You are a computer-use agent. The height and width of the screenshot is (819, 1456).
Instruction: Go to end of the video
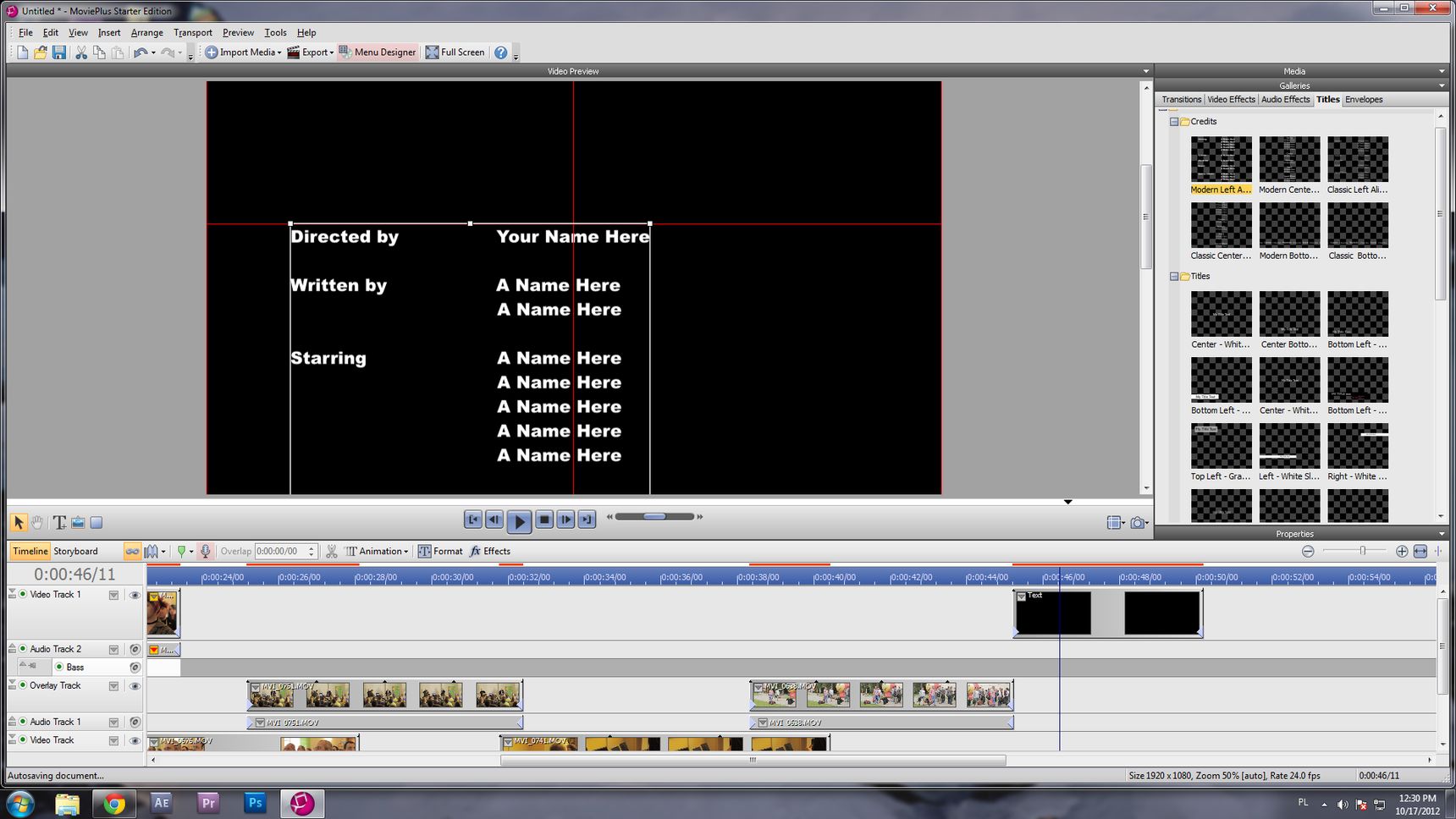click(x=587, y=519)
